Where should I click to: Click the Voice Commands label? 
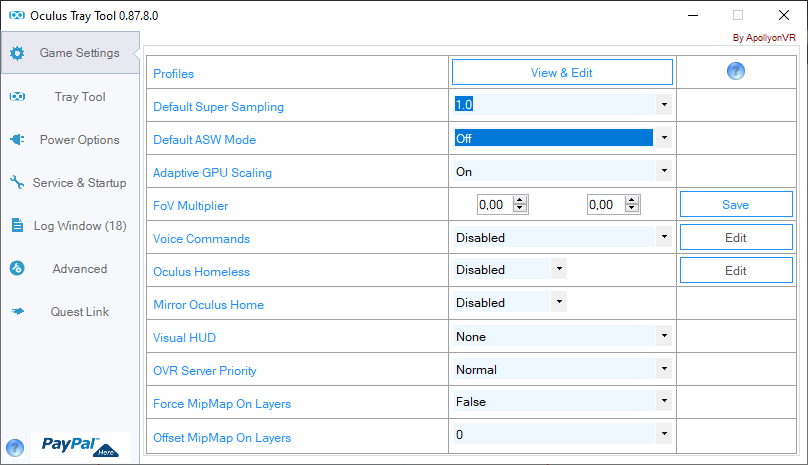[x=201, y=239]
